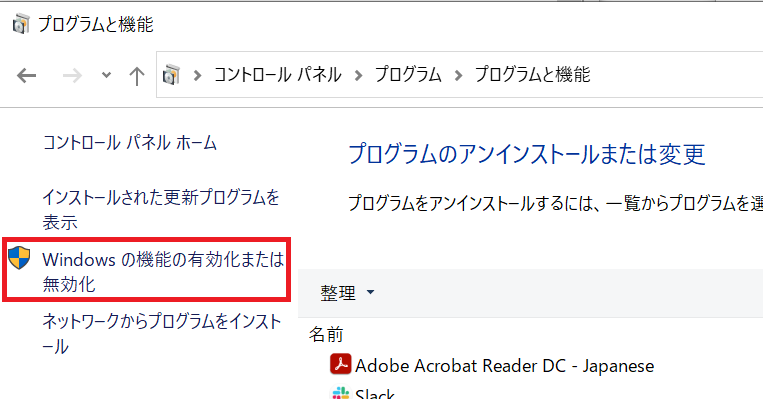Viewport: 763px width, 399px height.
Task: Expand chevron after コントロール パネル breadcrumb
Action: coord(359,75)
